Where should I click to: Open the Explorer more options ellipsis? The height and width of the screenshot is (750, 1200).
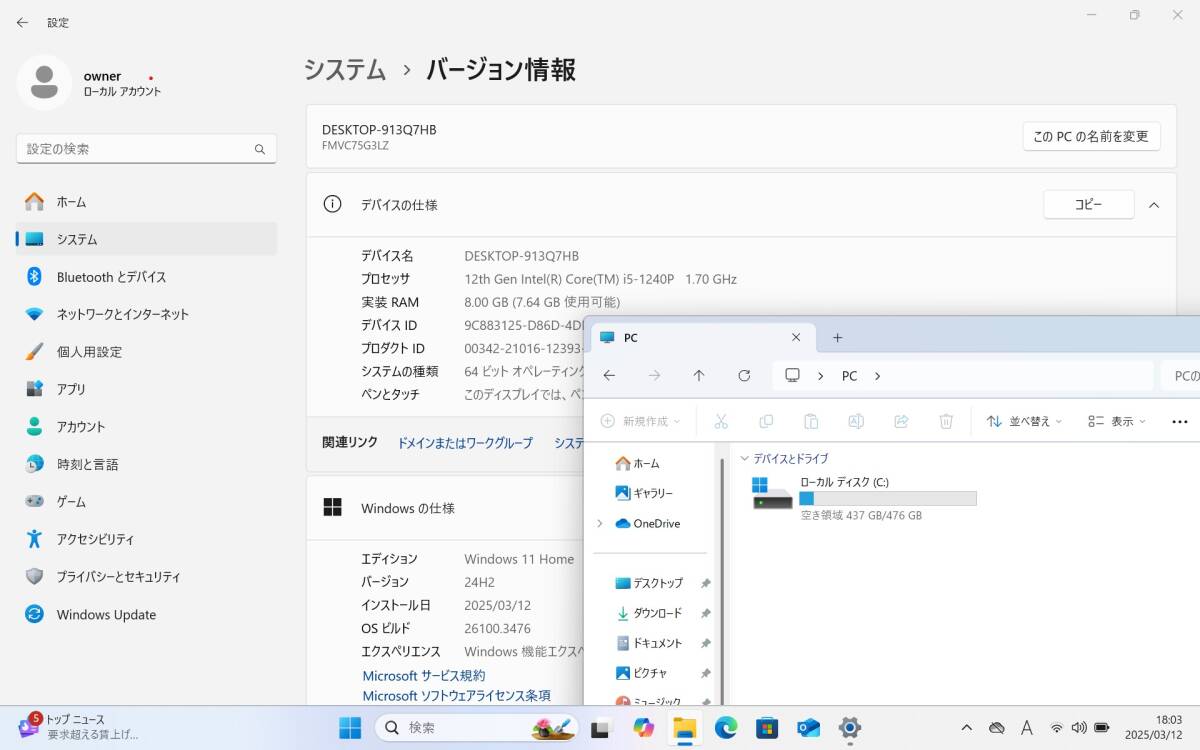[x=1179, y=422]
